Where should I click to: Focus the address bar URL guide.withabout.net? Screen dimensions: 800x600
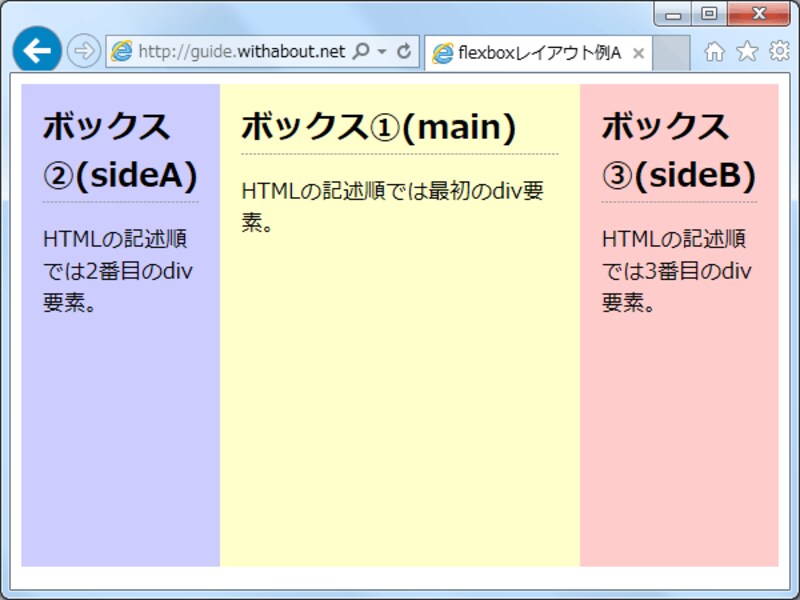point(242,52)
